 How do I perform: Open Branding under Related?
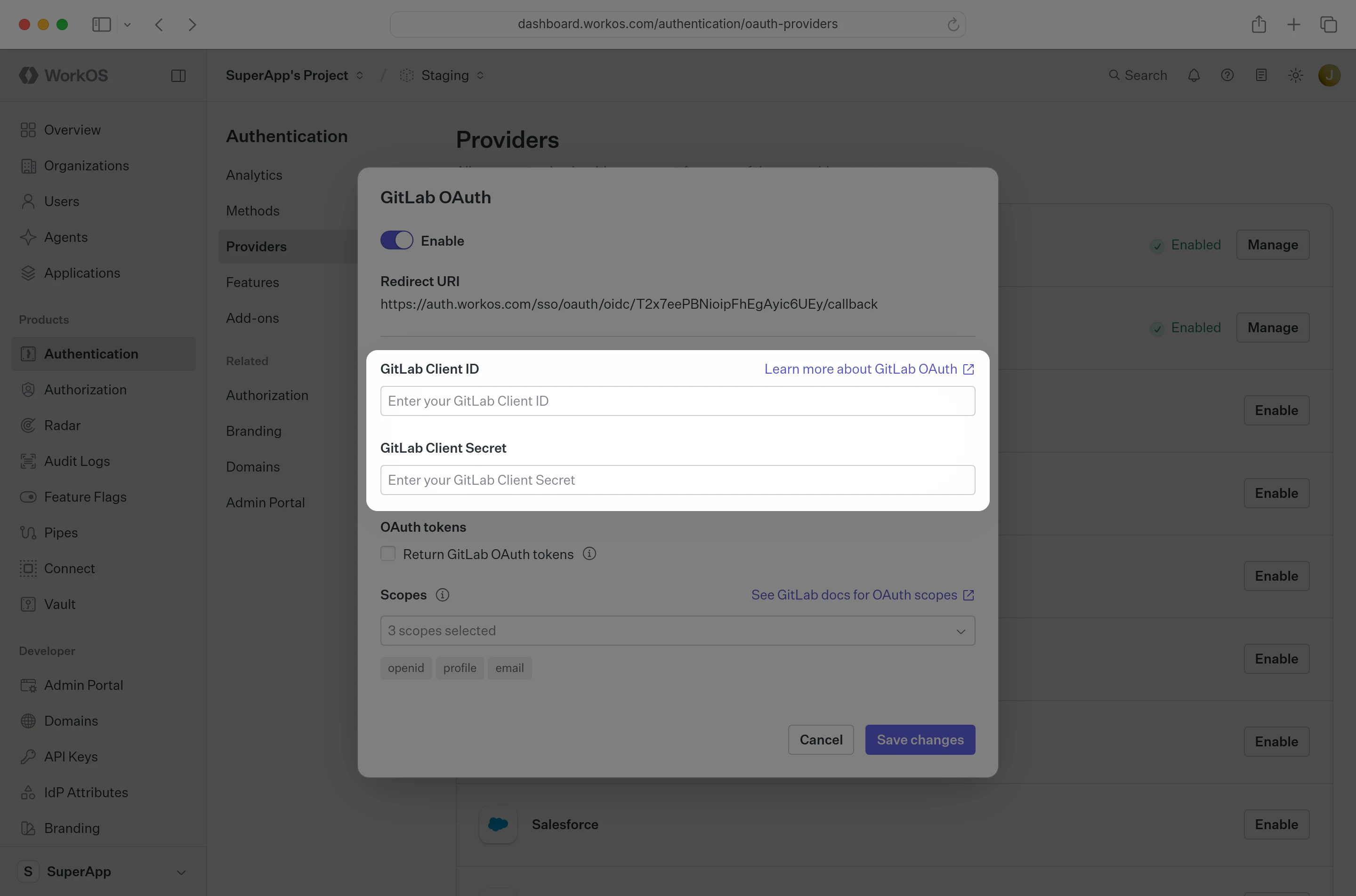click(253, 432)
